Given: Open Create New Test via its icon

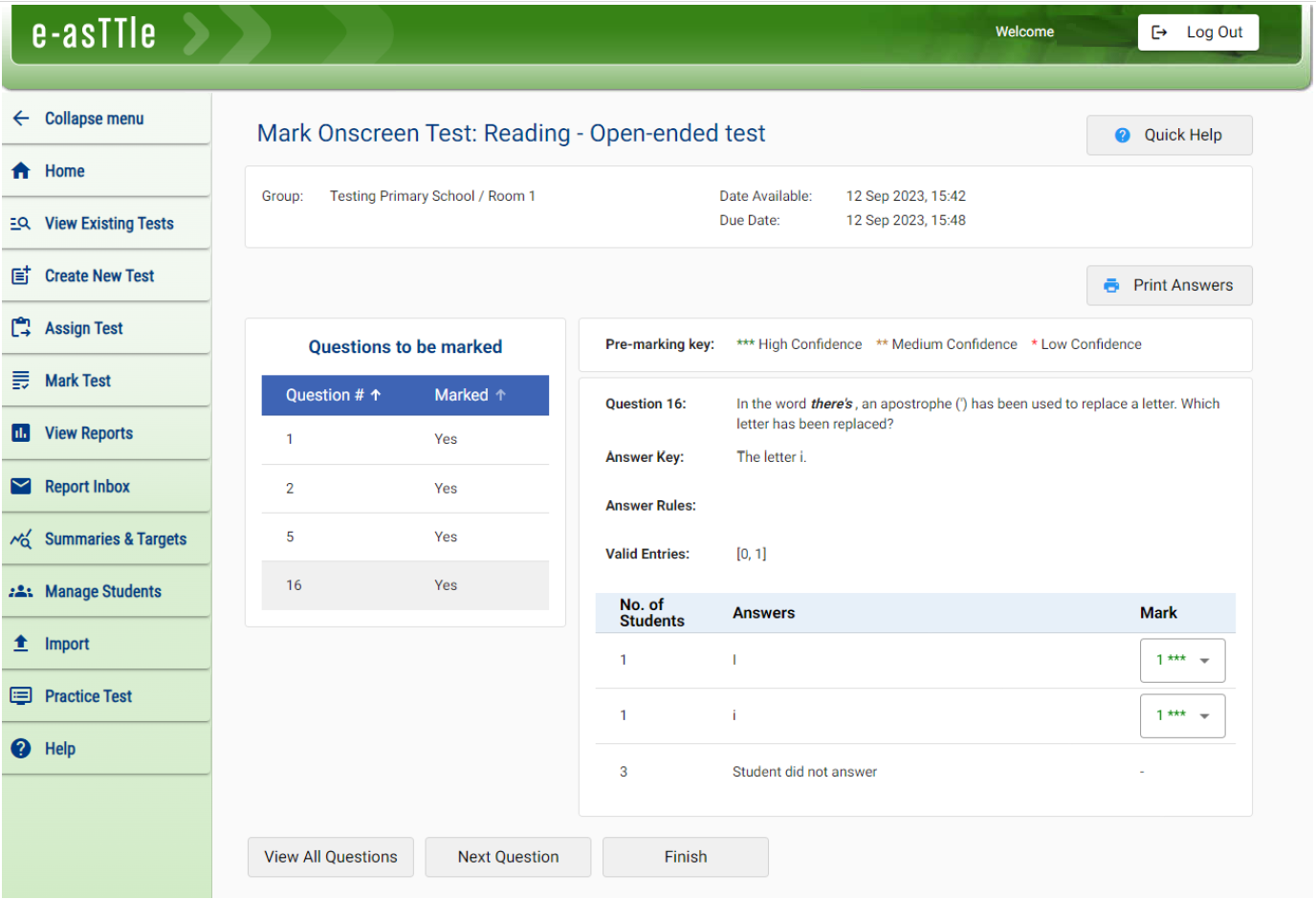Looking at the screenshot, I should click(x=23, y=275).
